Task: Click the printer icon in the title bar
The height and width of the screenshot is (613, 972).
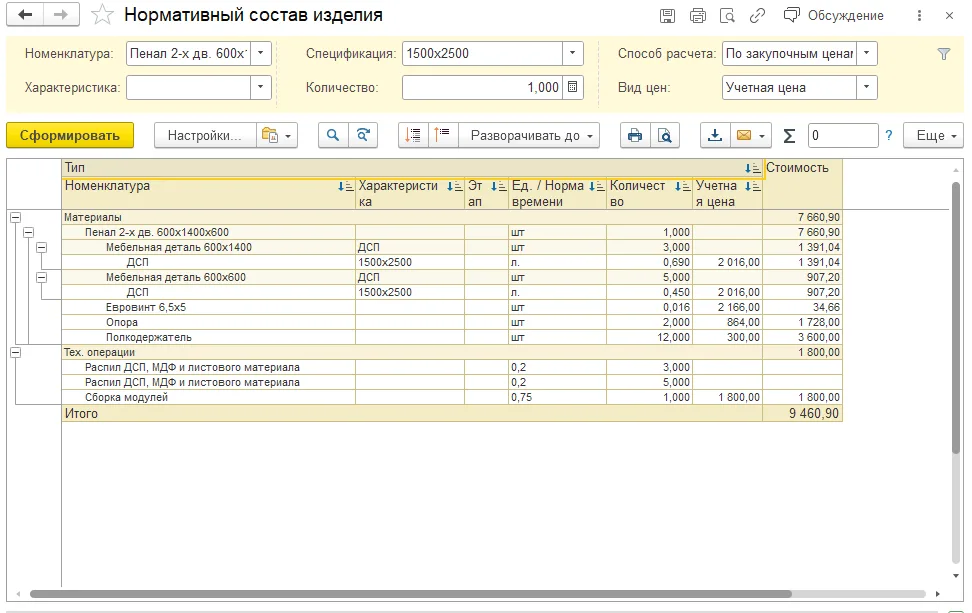Action: (697, 15)
